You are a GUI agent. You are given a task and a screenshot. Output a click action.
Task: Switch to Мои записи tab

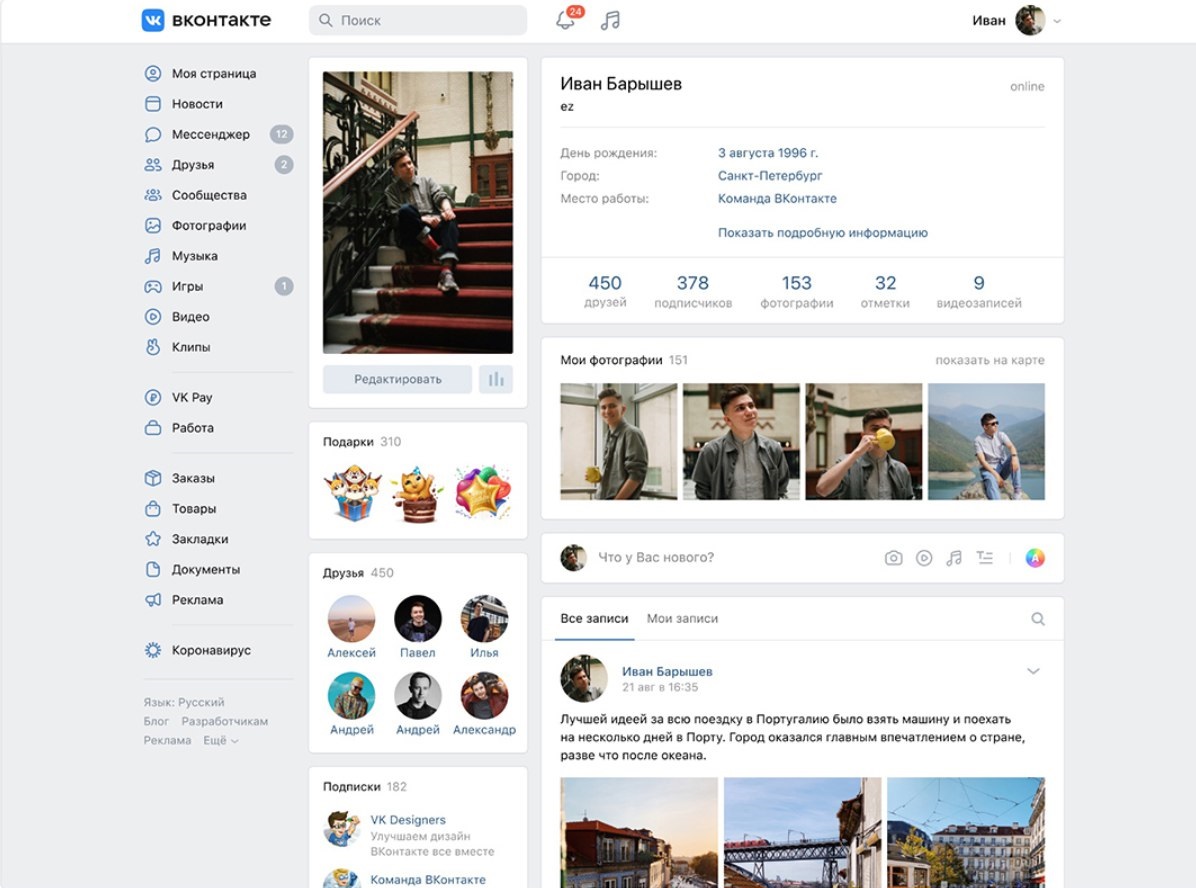point(682,619)
